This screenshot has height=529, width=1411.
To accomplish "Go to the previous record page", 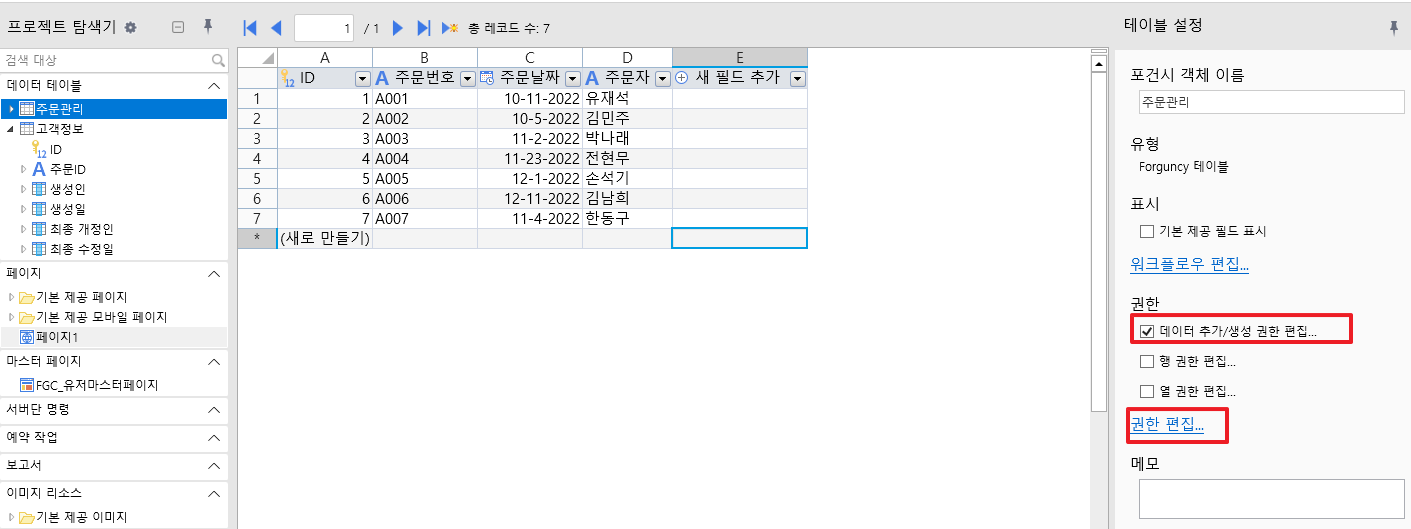I will tap(276, 28).
